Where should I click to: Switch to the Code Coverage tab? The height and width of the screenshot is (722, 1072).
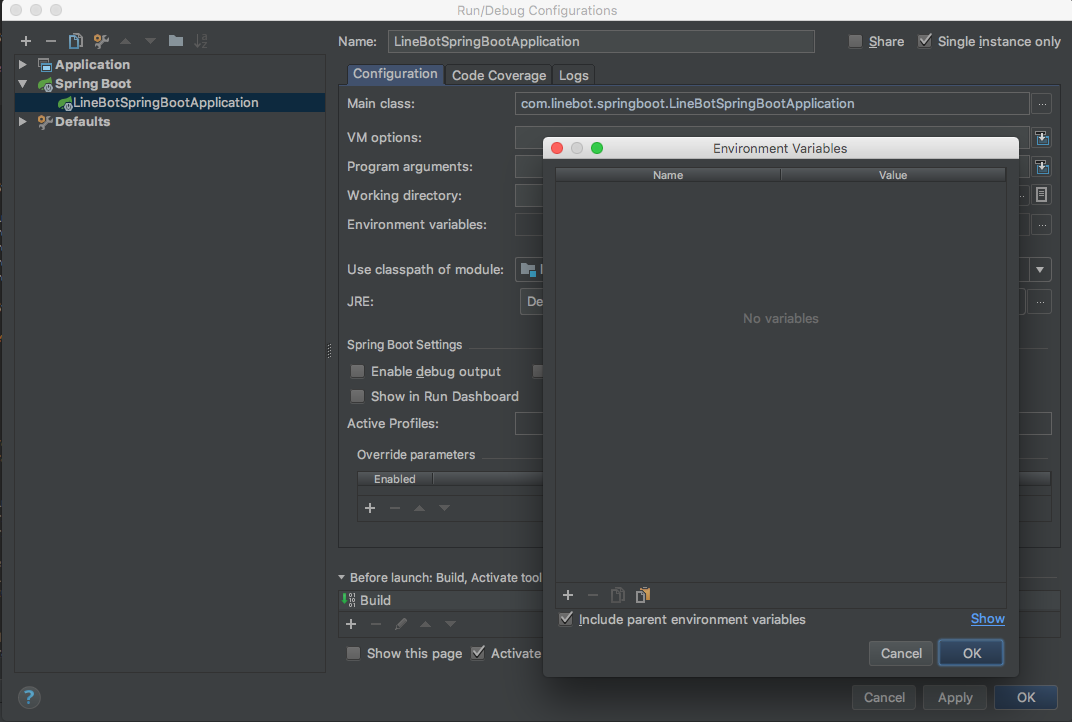(x=498, y=75)
